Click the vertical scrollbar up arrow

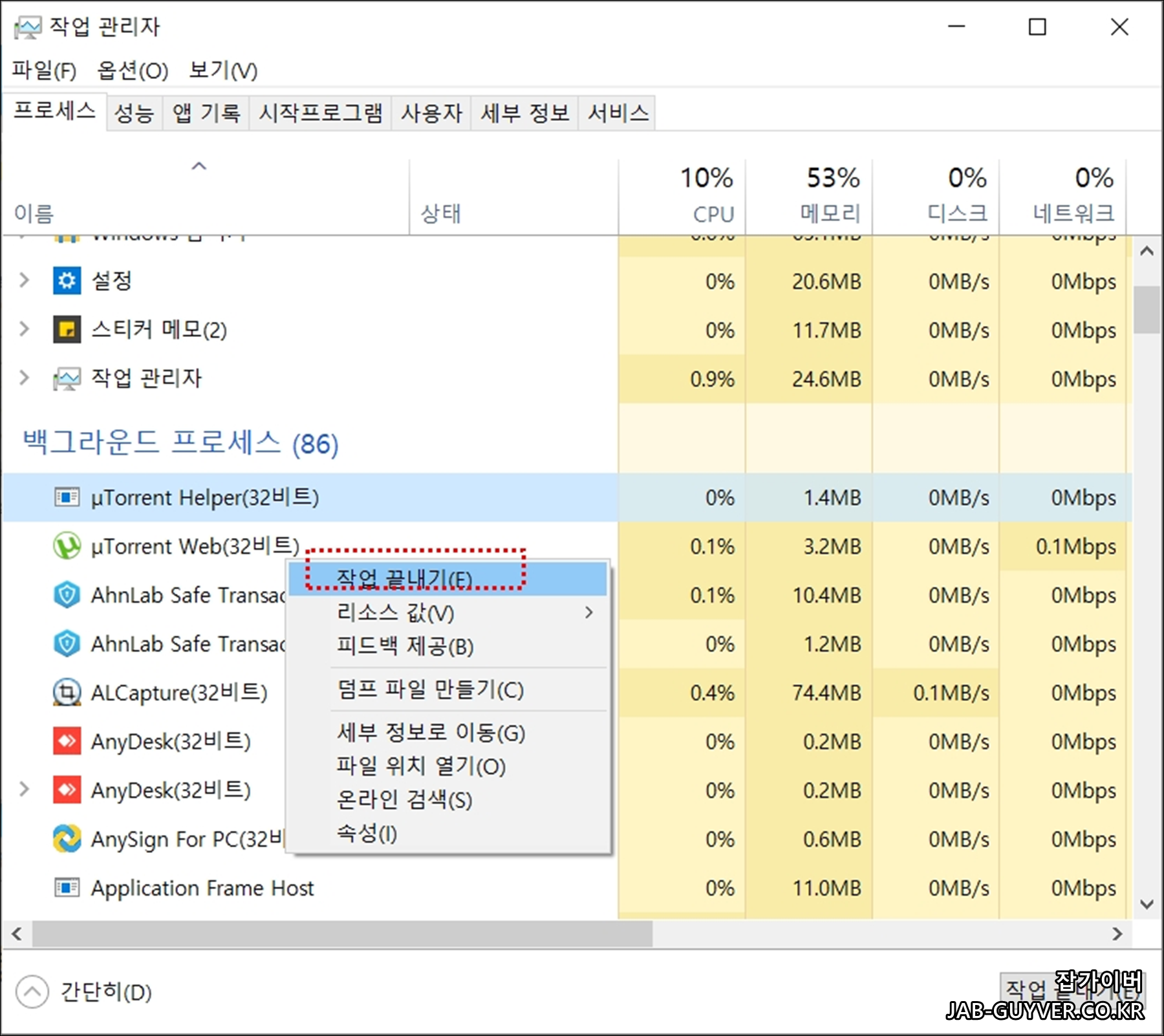click(x=1147, y=251)
